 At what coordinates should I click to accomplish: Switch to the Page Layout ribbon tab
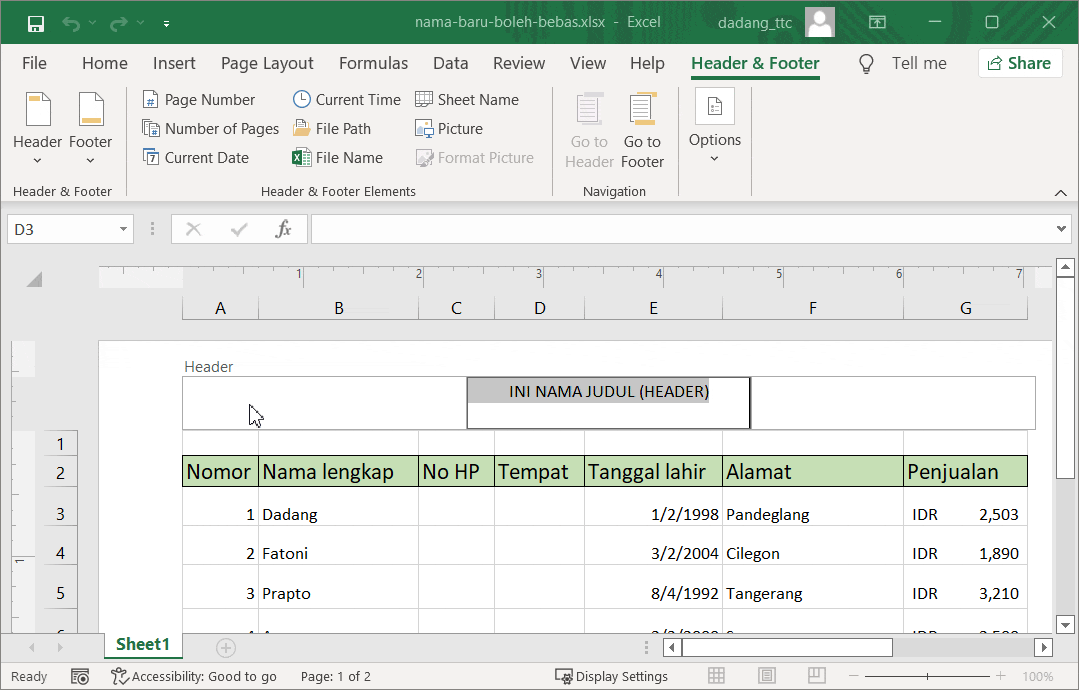pyautogui.click(x=267, y=63)
